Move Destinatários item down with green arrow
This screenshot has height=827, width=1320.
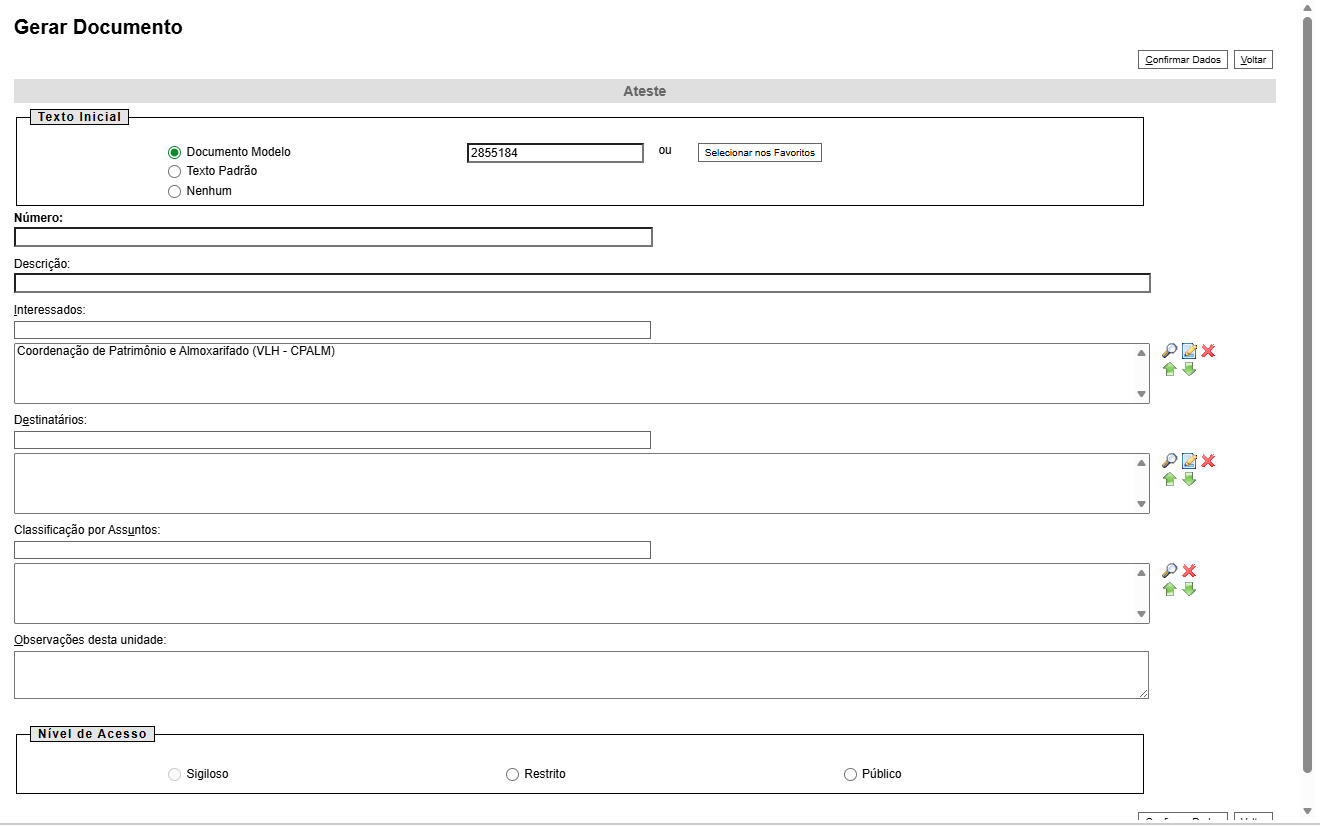[x=1189, y=479]
